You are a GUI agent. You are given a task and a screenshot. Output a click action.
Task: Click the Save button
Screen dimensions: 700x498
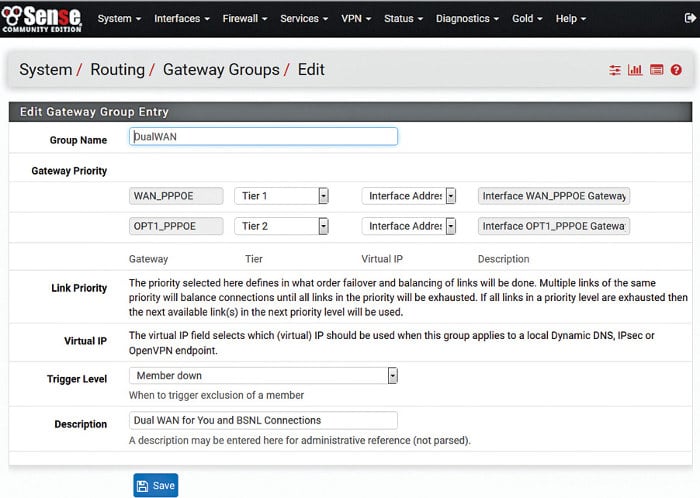coord(155,485)
